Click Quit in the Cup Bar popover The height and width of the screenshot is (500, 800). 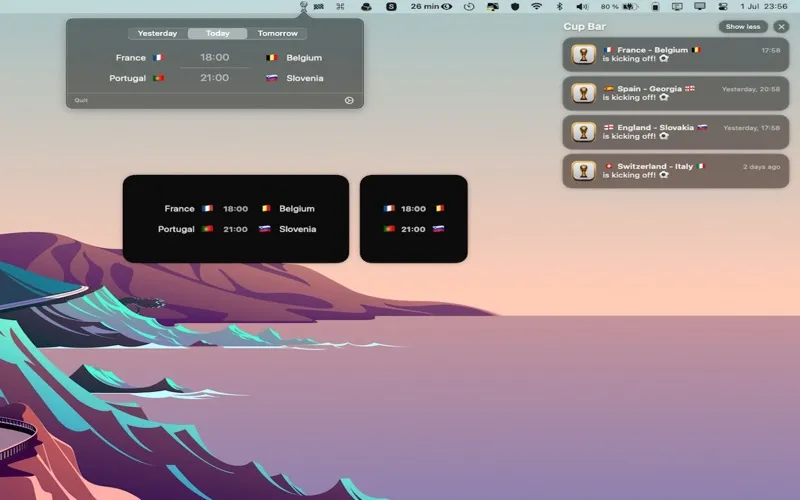(81, 100)
